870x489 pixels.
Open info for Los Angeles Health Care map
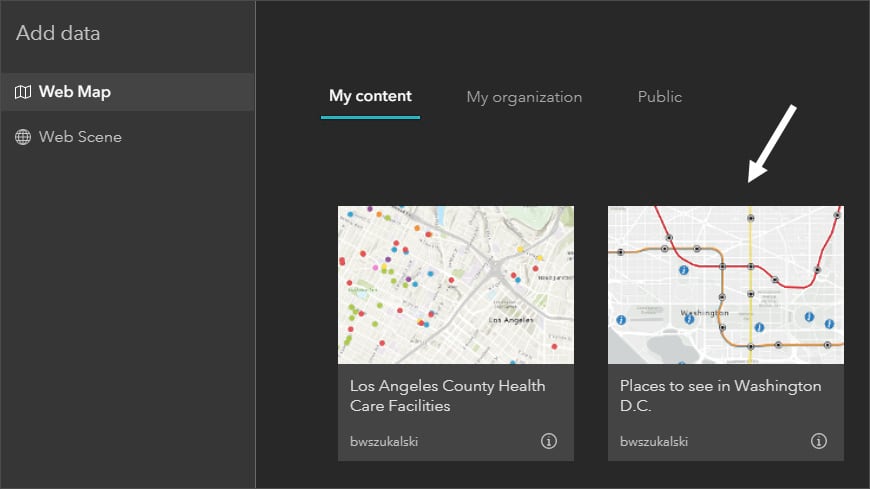click(548, 441)
